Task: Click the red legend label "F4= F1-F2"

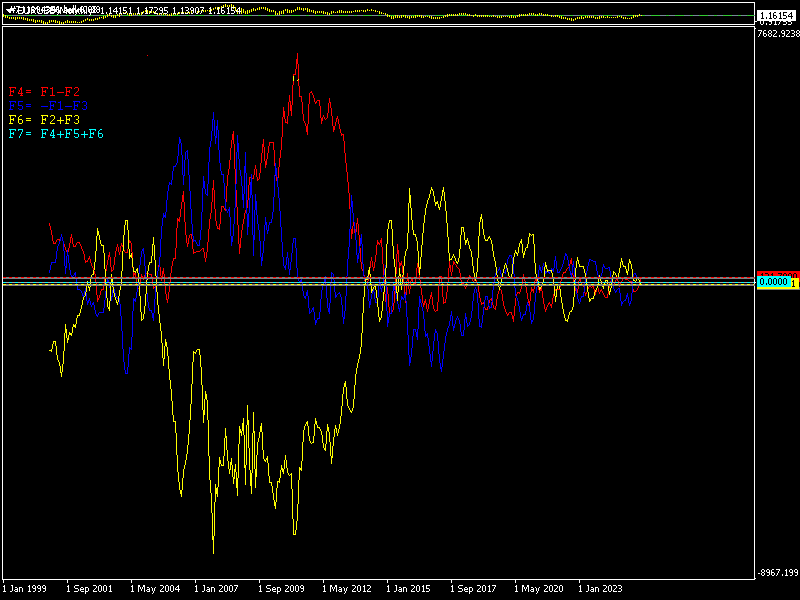Action: [44, 92]
